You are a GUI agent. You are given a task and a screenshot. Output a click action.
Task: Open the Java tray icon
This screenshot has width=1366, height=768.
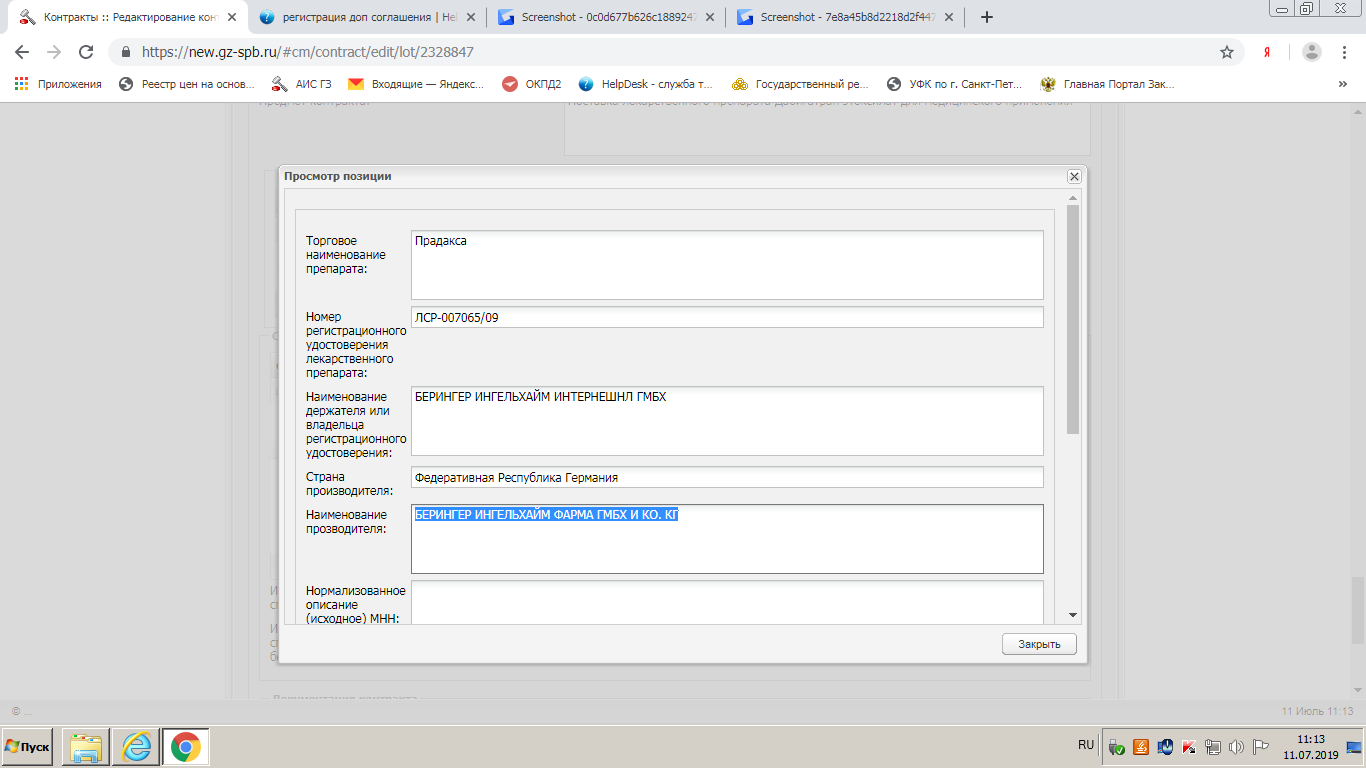[1142, 747]
